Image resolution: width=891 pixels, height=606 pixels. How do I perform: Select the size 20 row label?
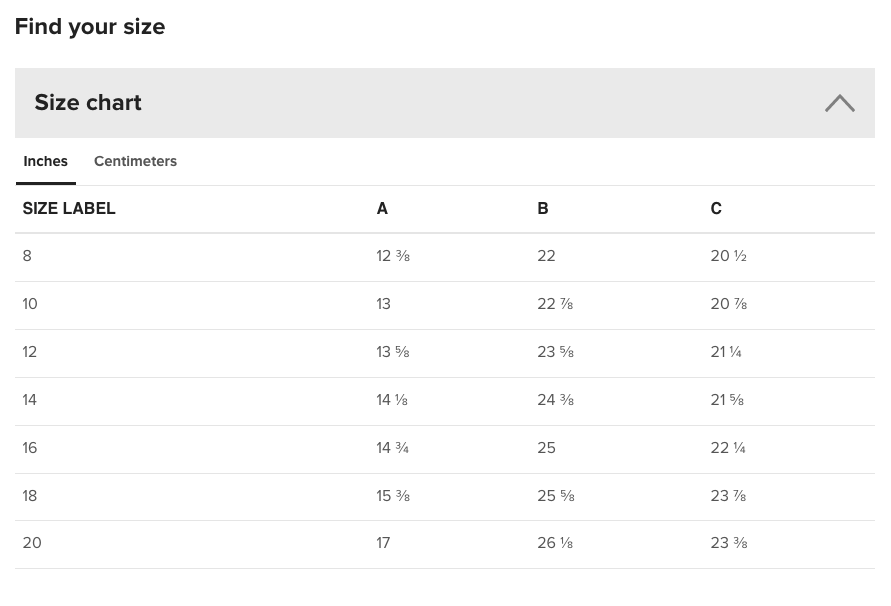point(32,543)
